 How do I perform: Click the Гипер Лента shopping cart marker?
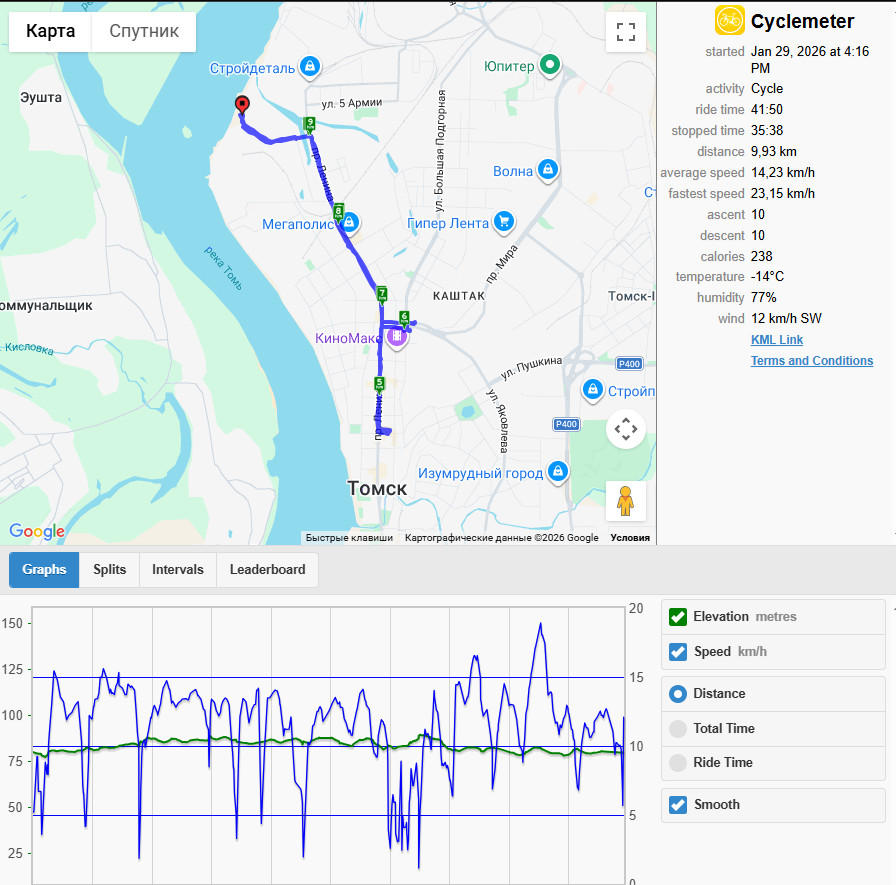(x=503, y=221)
